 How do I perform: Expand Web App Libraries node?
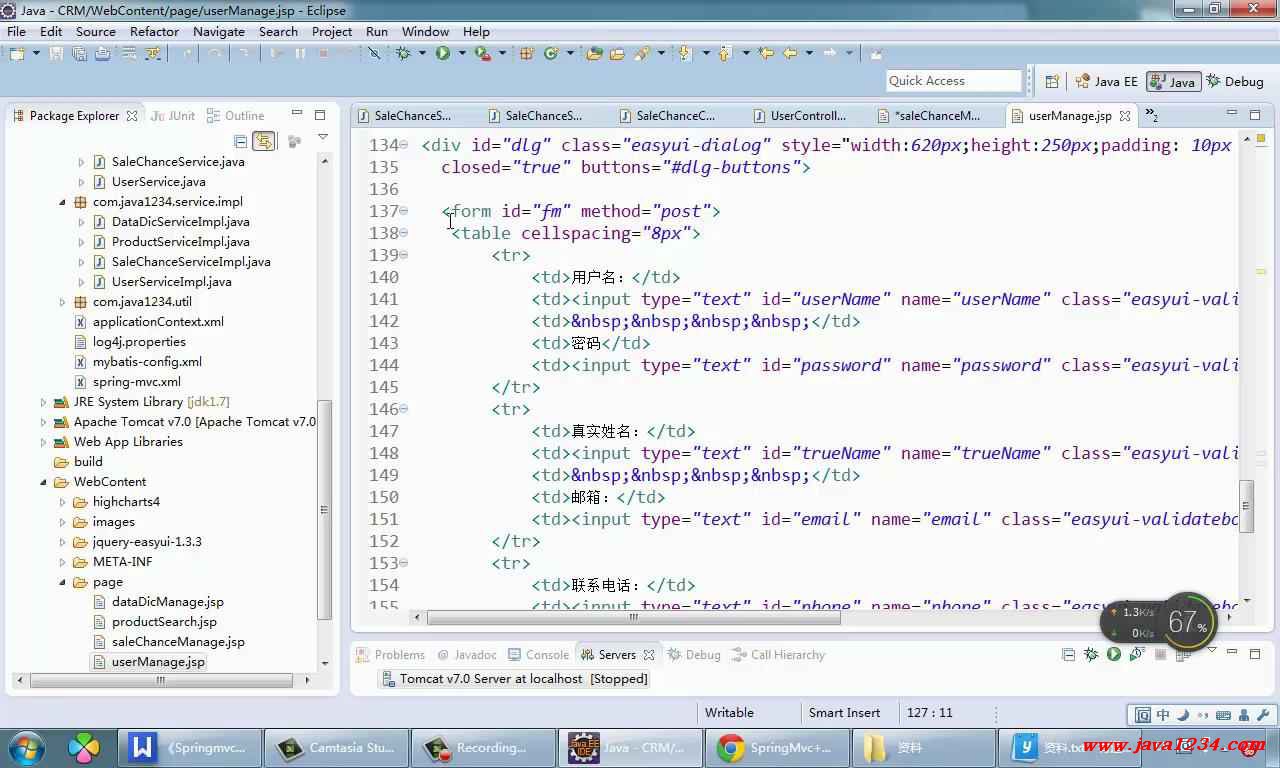(43, 442)
